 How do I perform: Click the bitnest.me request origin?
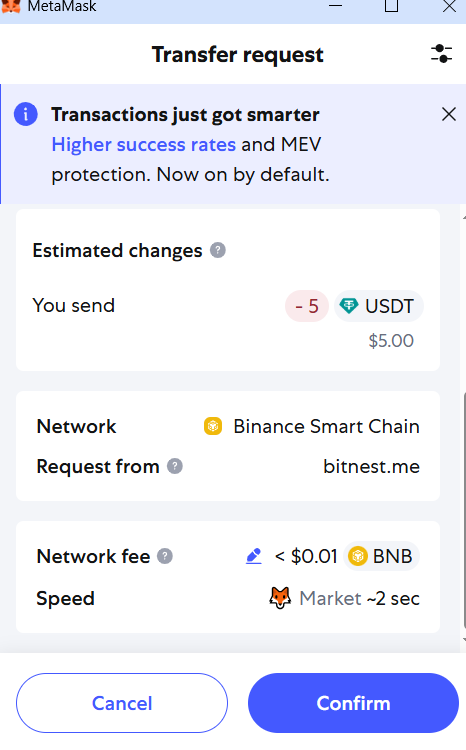(371, 466)
